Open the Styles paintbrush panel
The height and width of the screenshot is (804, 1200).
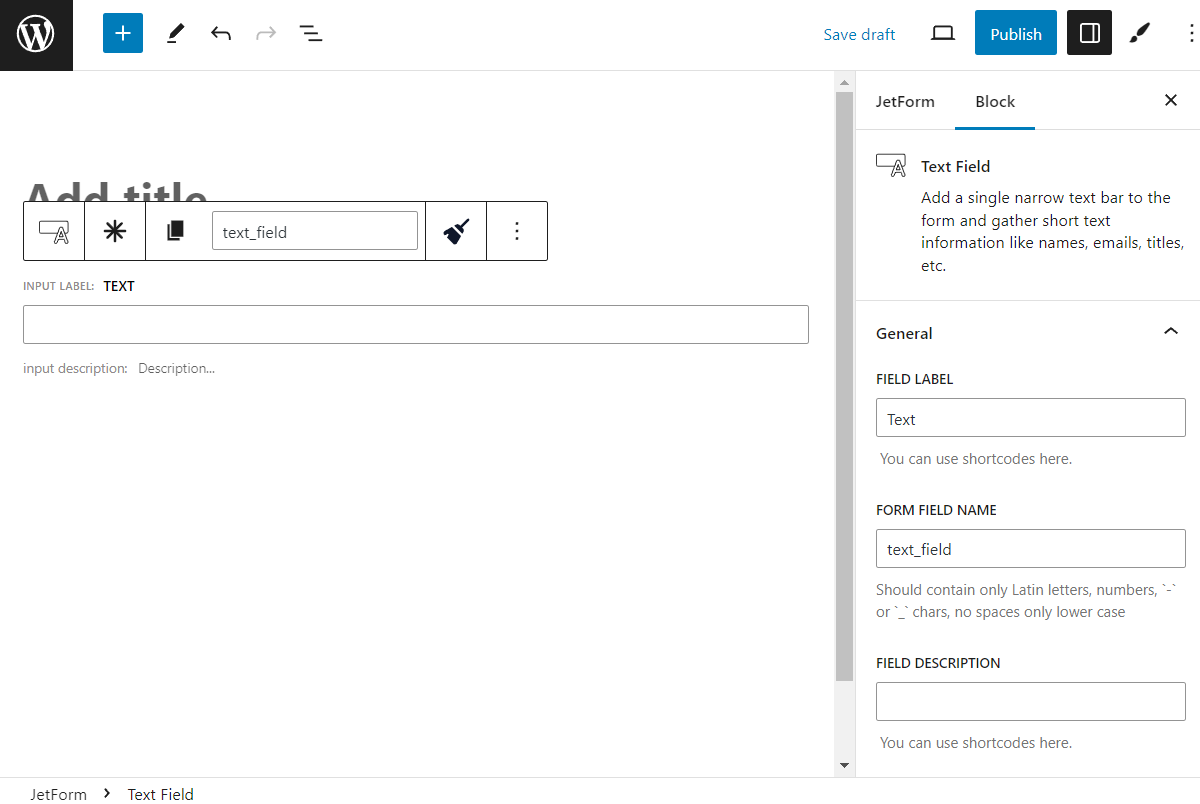point(1139,33)
